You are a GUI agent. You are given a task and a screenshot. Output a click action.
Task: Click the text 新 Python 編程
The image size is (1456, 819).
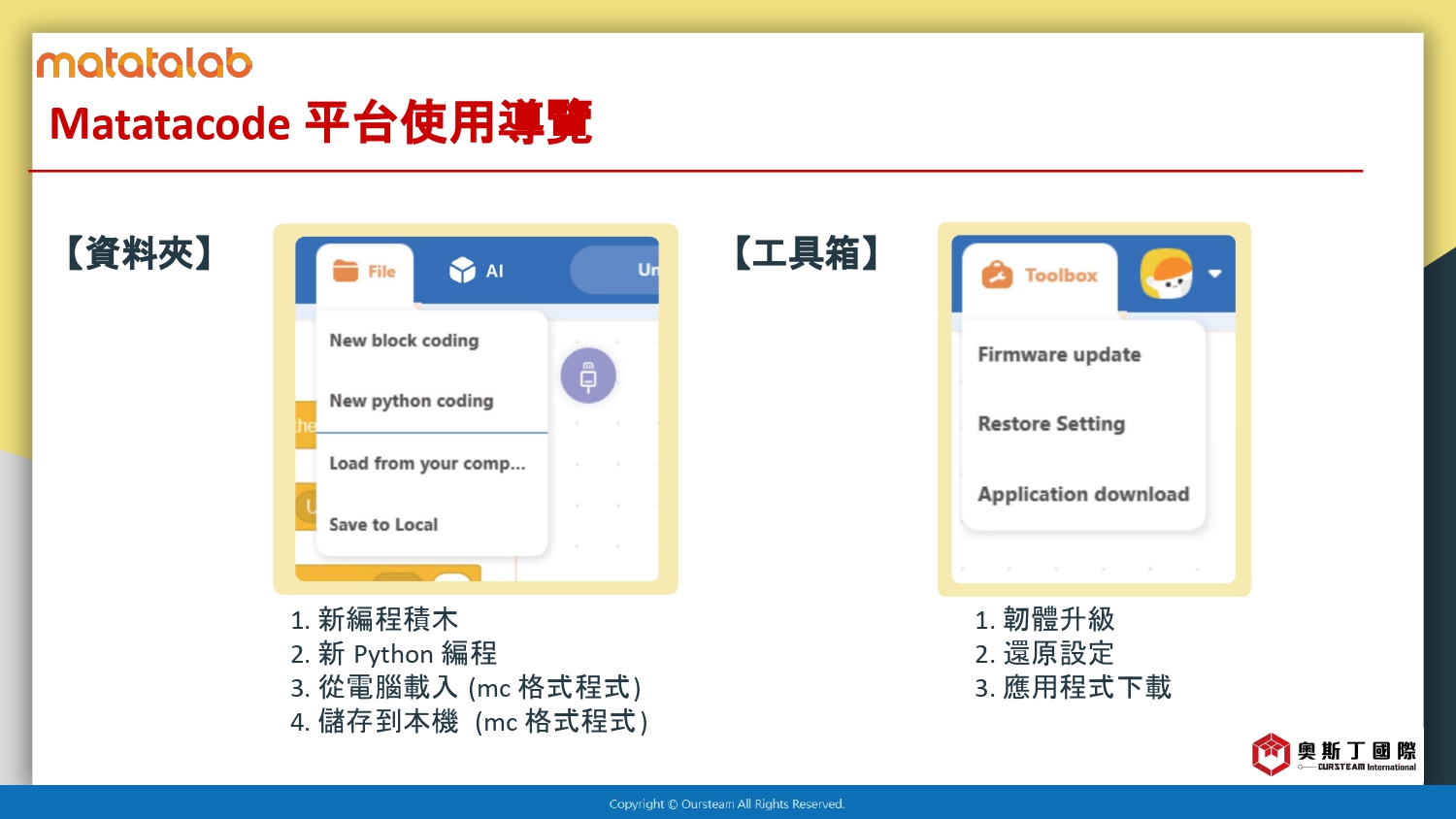tap(408, 653)
